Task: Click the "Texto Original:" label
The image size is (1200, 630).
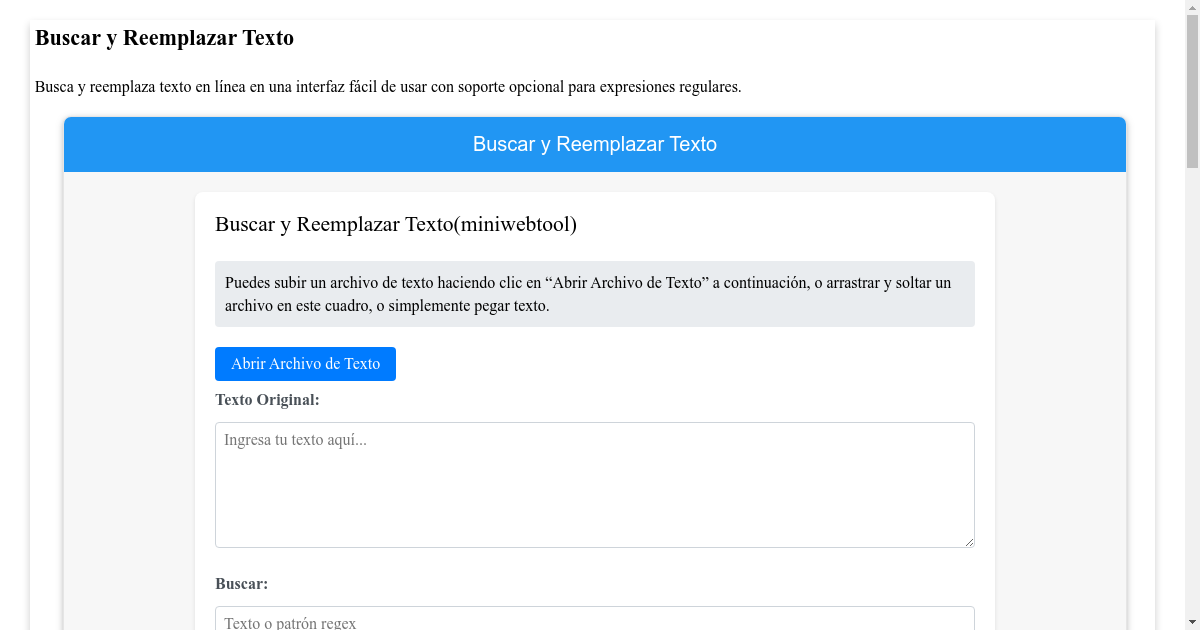Action: point(267,400)
